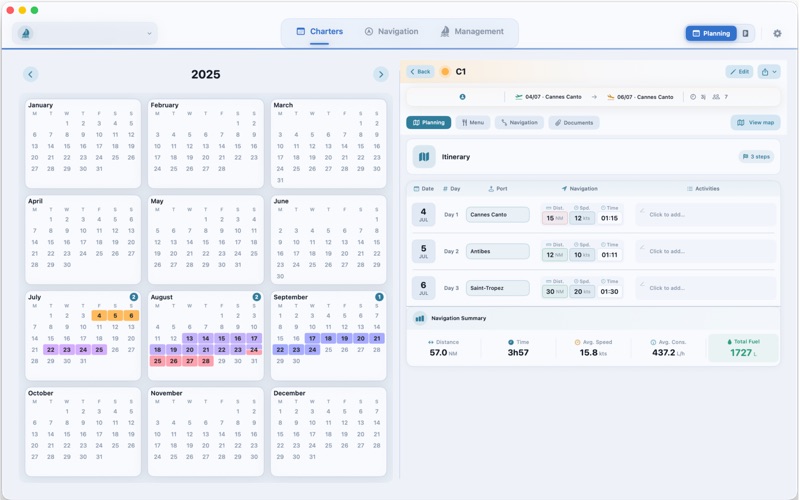Viewport: 800px width, 500px height.
Task: Click the sailboat icon in boat selector
Action: point(26,34)
